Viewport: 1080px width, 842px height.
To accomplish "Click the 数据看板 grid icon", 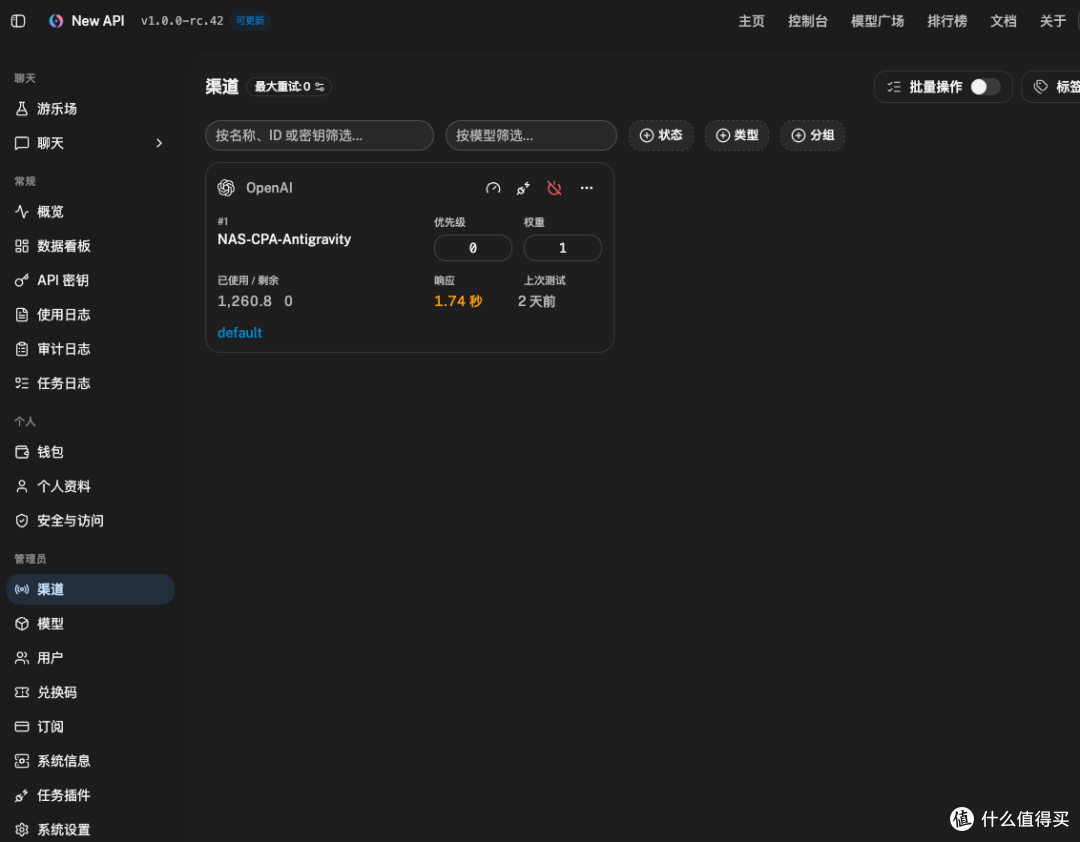I will coord(22,246).
